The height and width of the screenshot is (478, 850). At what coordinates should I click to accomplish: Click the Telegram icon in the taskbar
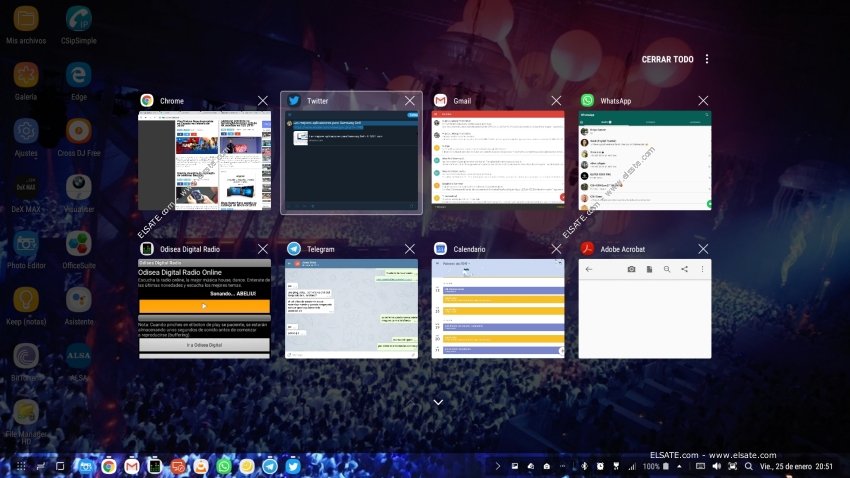point(269,466)
